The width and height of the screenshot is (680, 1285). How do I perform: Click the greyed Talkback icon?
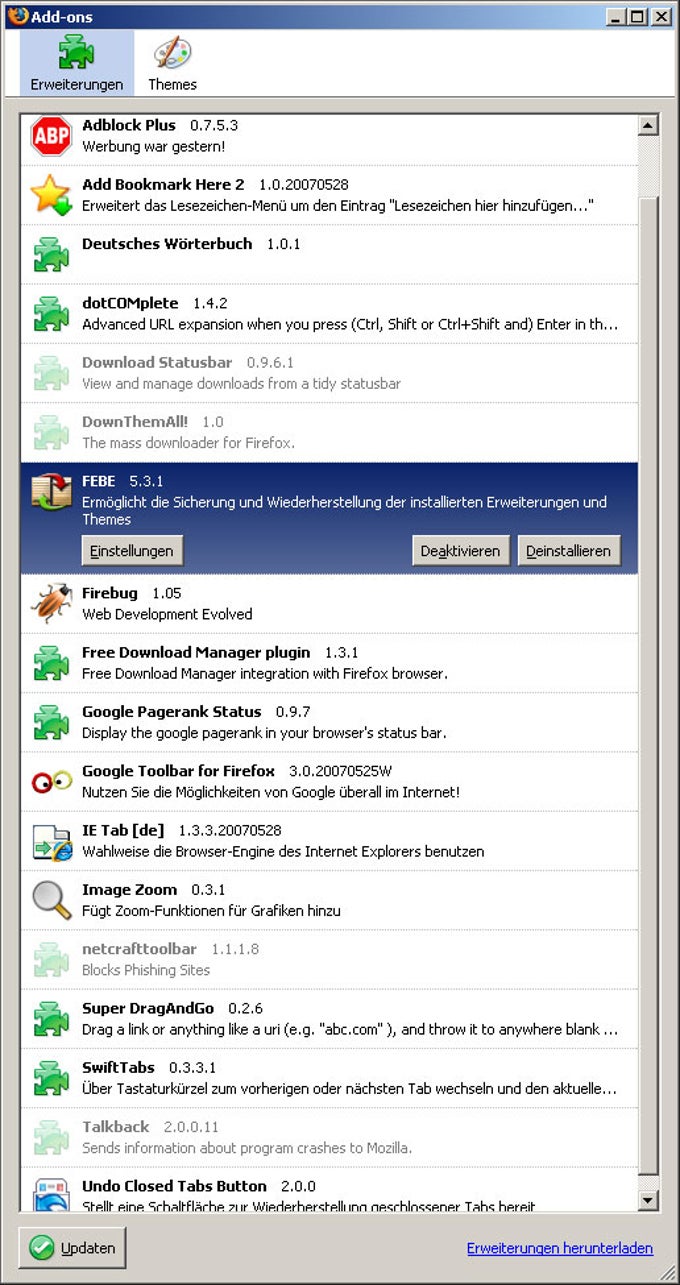tap(51, 1137)
